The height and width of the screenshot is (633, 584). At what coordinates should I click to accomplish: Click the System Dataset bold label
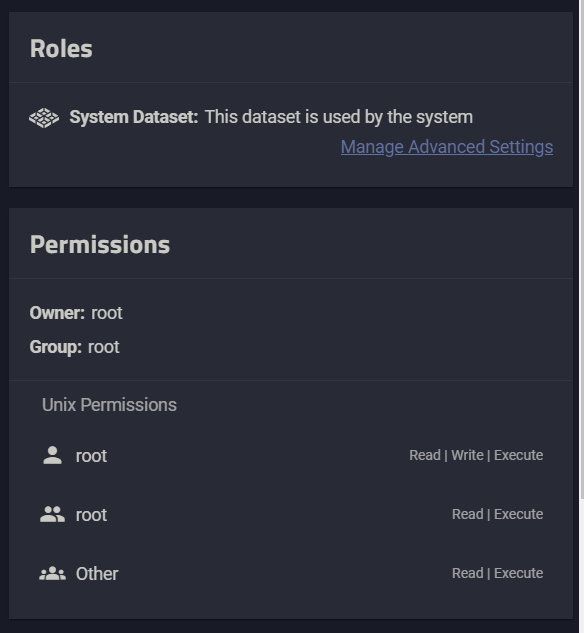[x=134, y=117]
